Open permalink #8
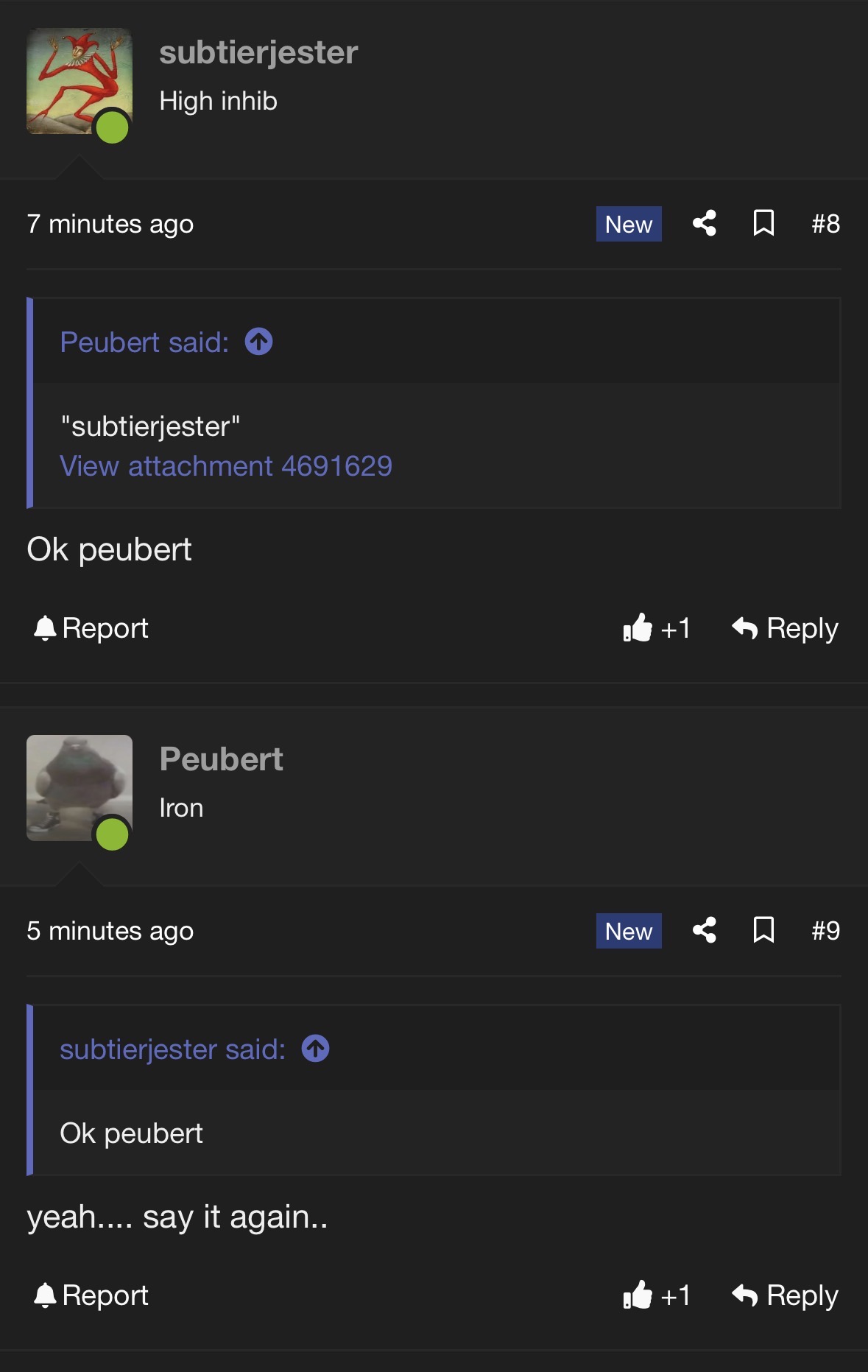 (x=825, y=224)
